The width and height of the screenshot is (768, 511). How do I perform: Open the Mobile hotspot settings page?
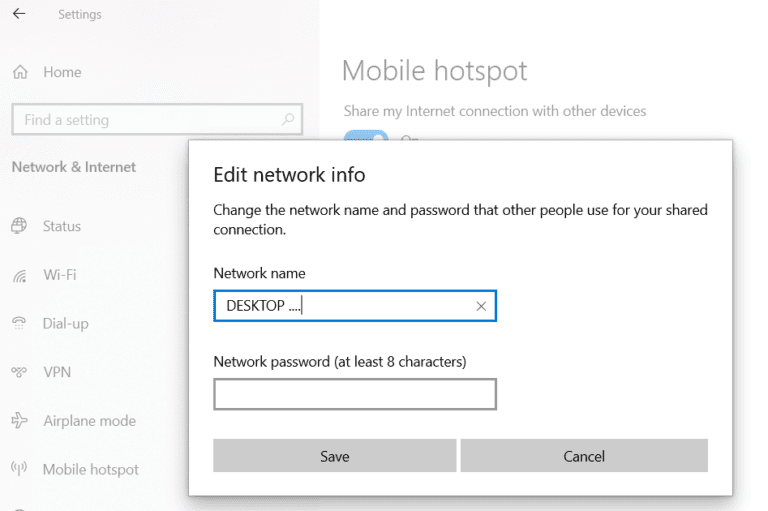click(91, 469)
